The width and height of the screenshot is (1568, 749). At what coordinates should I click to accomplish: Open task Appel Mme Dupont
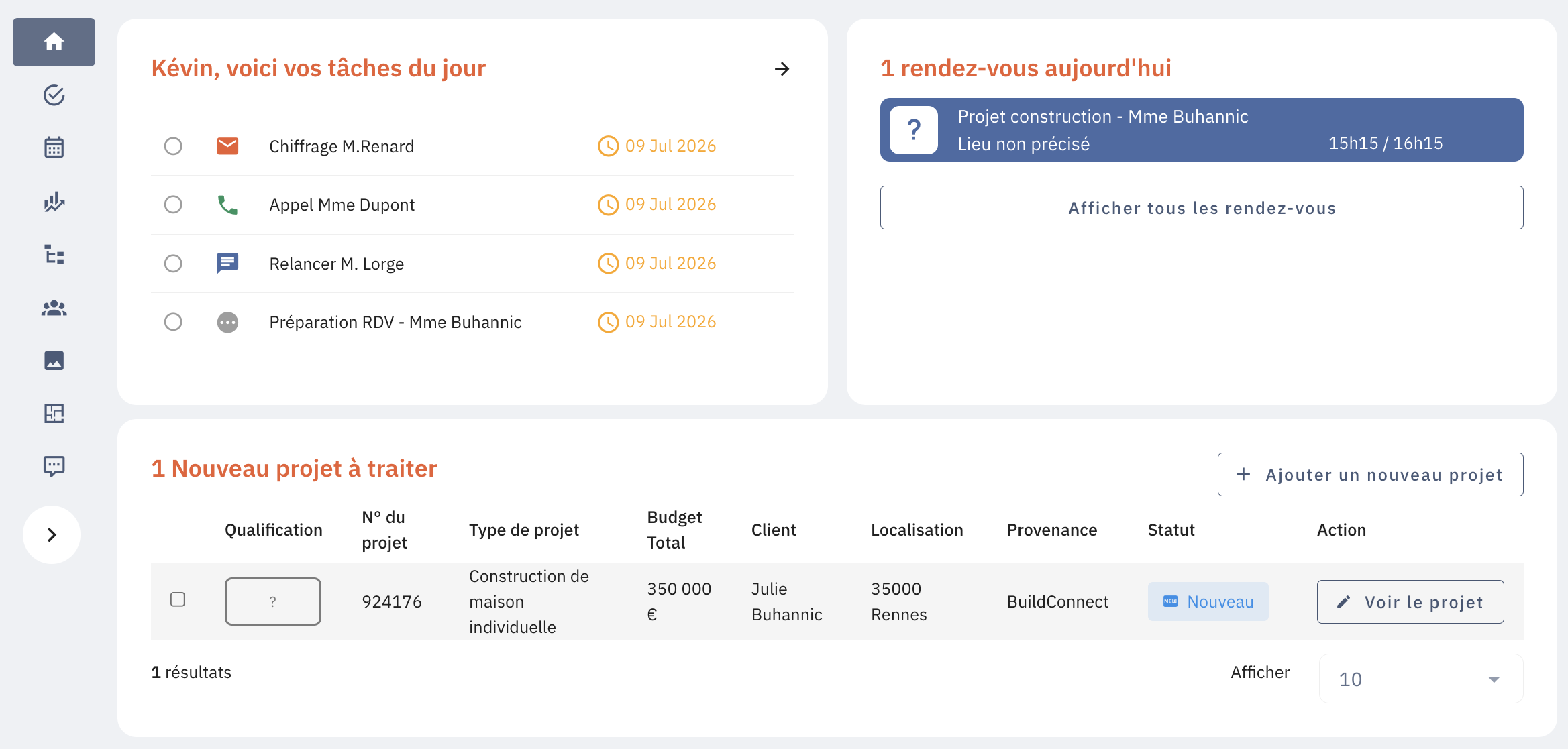pos(342,205)
